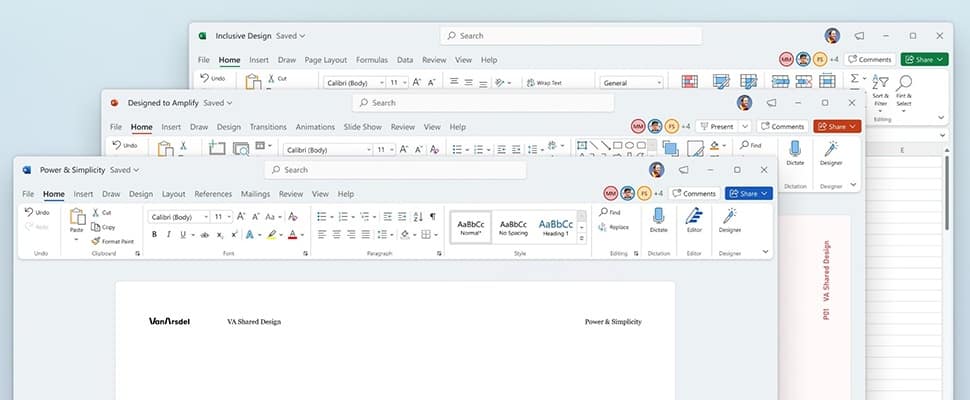Click the Cut scissors in Word ribbon
The image size is (970, 400).
click(x=97, y=213)
